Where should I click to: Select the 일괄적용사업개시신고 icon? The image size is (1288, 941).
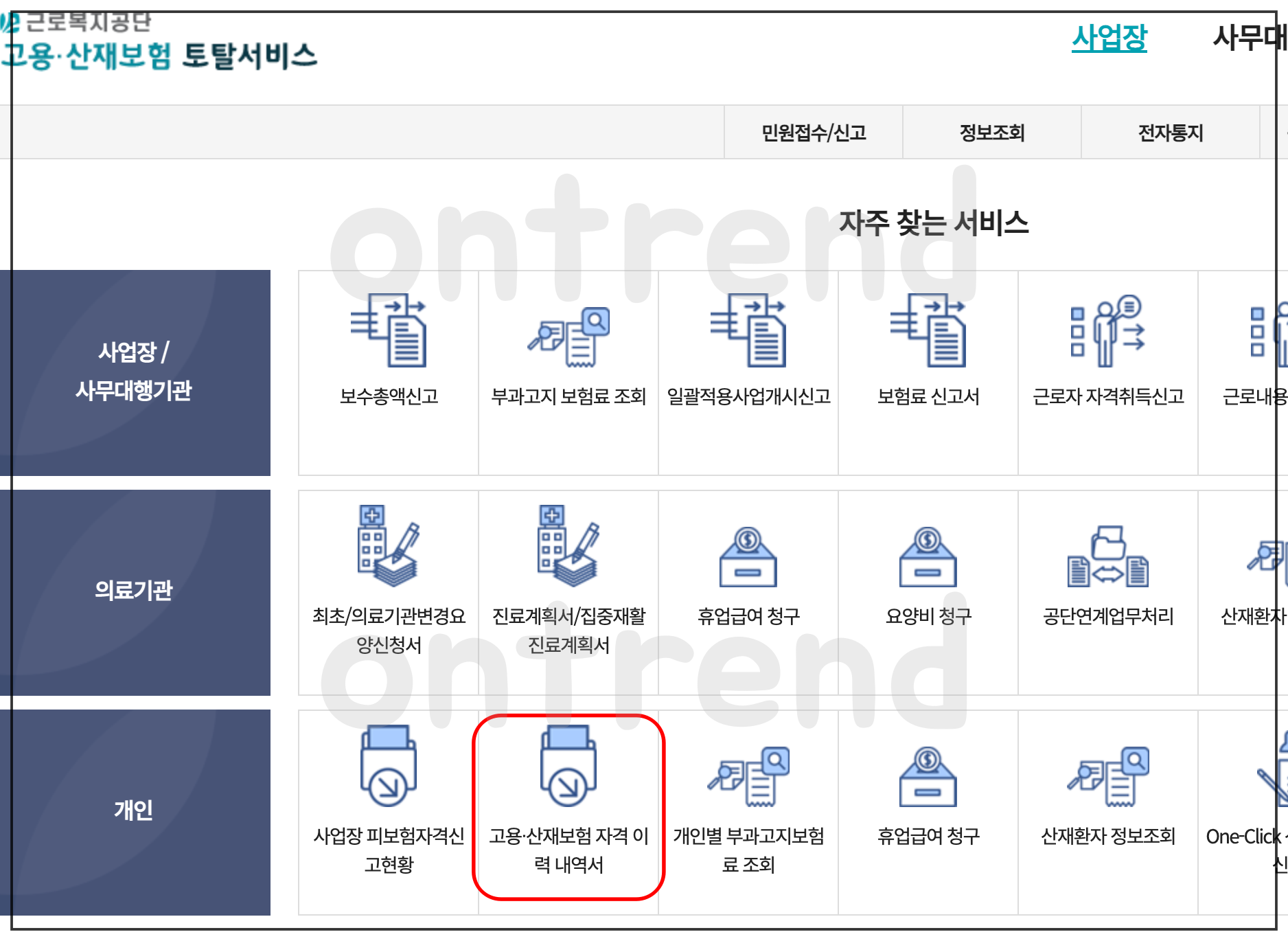pyautogui.click(x=748, y=330)
